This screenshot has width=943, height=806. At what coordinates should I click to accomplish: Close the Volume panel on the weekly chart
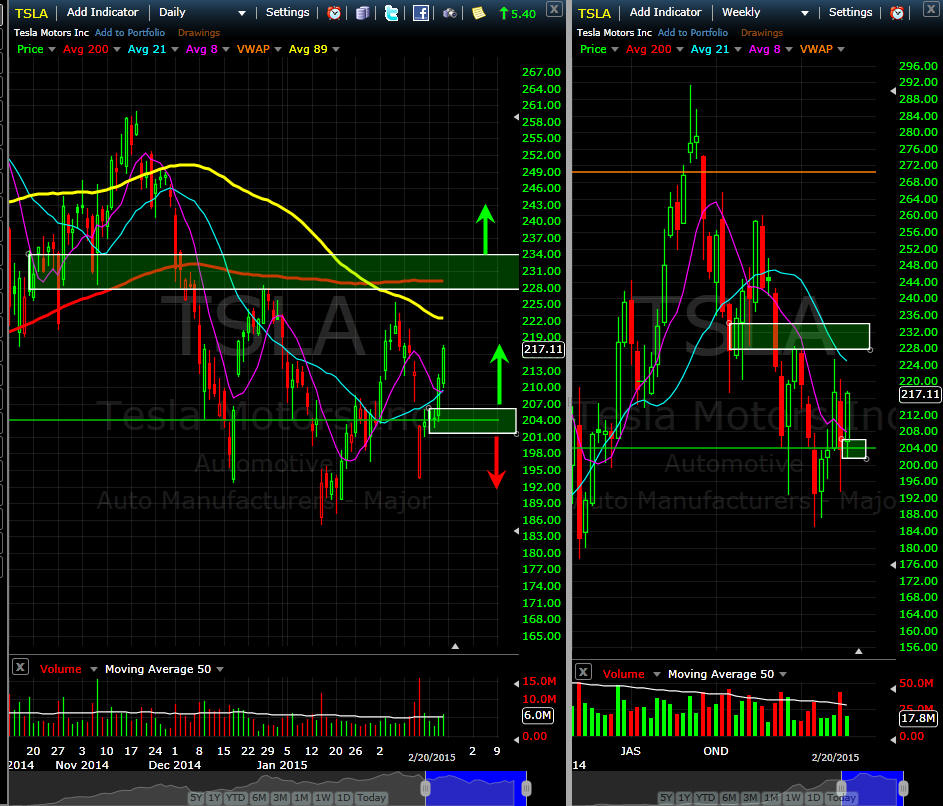(583, 673)
